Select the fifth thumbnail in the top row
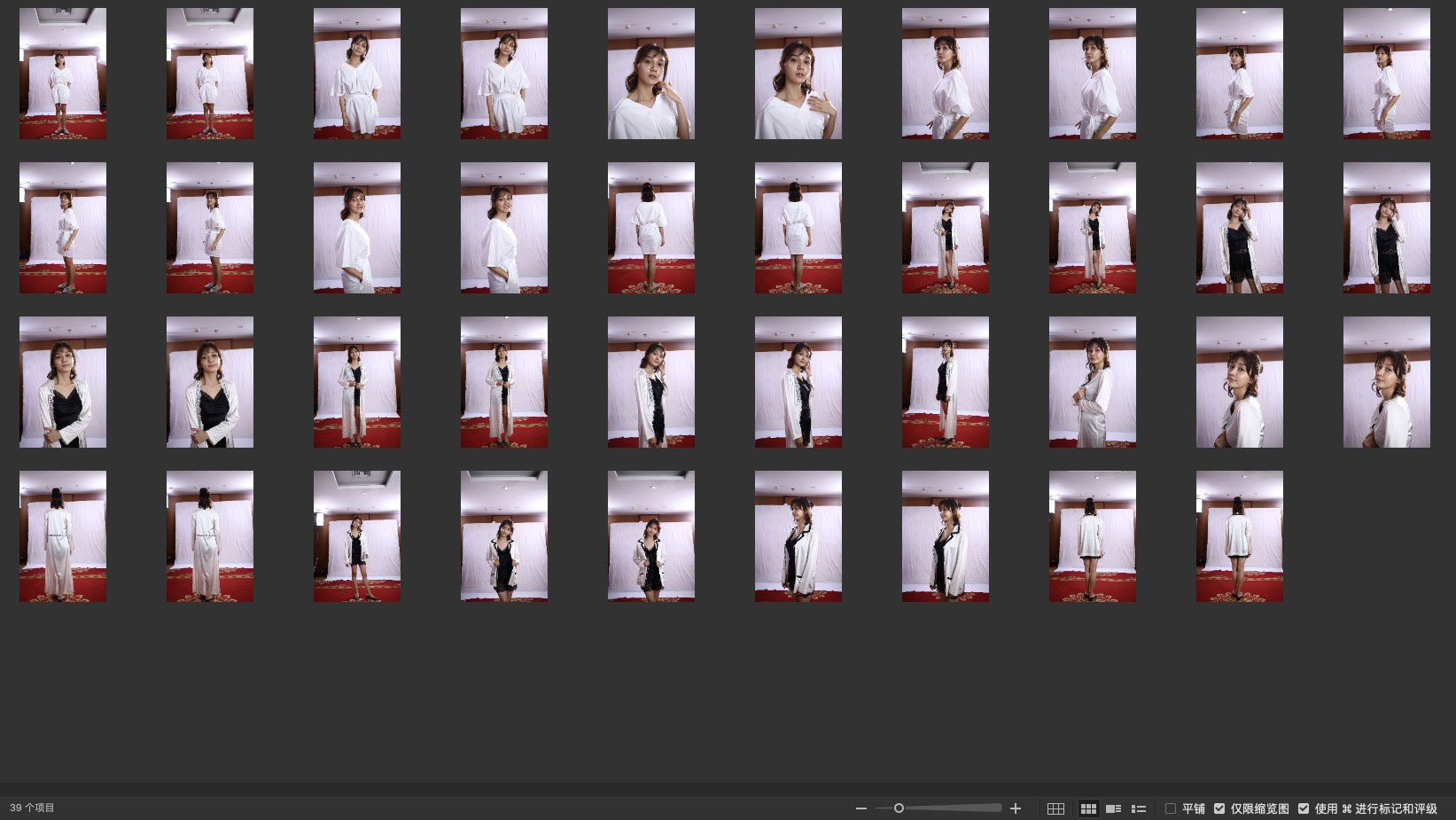 click(x=650, y=74)
